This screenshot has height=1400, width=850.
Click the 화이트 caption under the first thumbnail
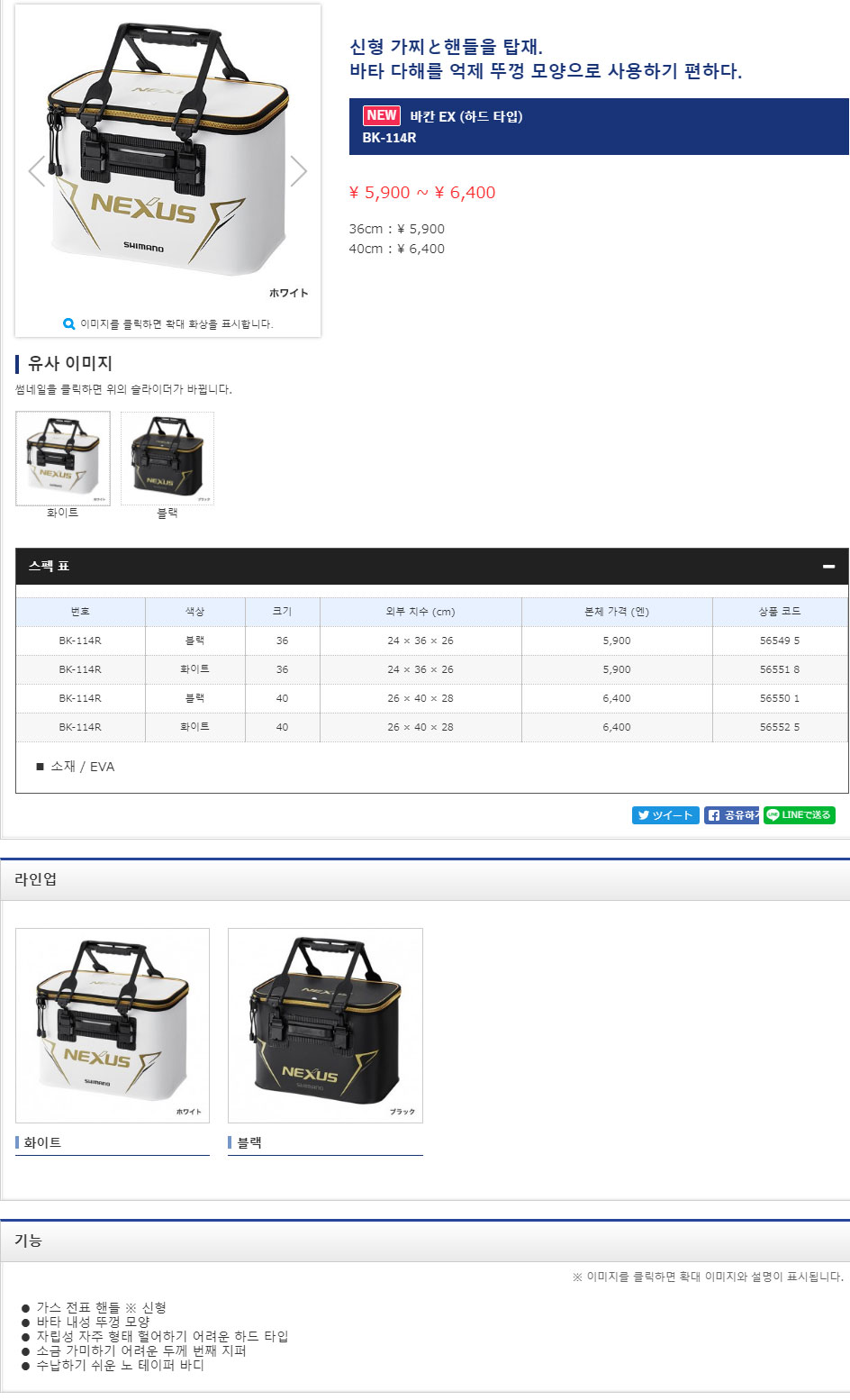[62, 513]
